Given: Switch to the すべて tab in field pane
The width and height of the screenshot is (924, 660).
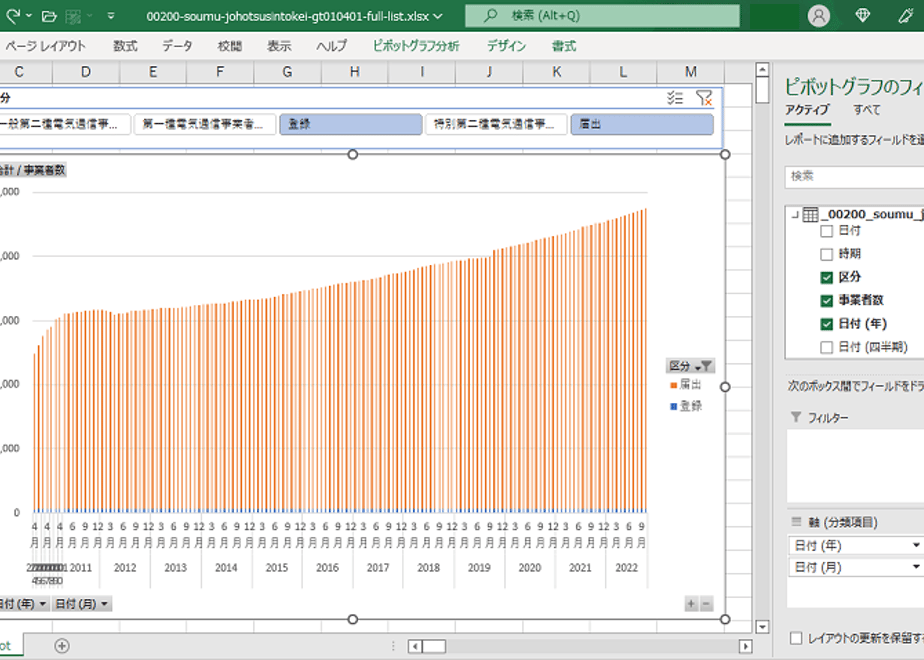Looking at the screenshot, I should 867,110.
